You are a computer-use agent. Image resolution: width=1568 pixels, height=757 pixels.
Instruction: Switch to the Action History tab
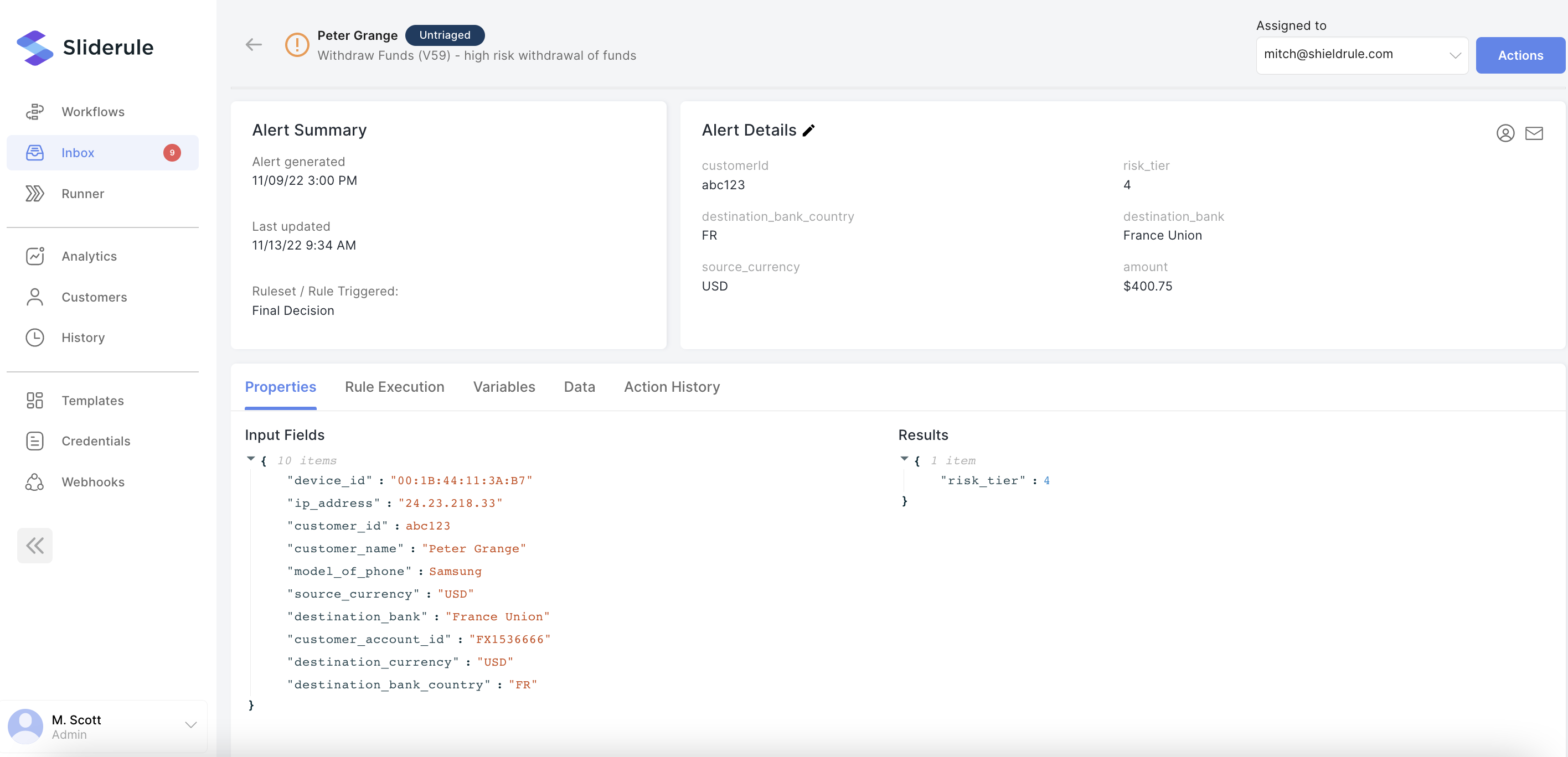click(672, 387)
